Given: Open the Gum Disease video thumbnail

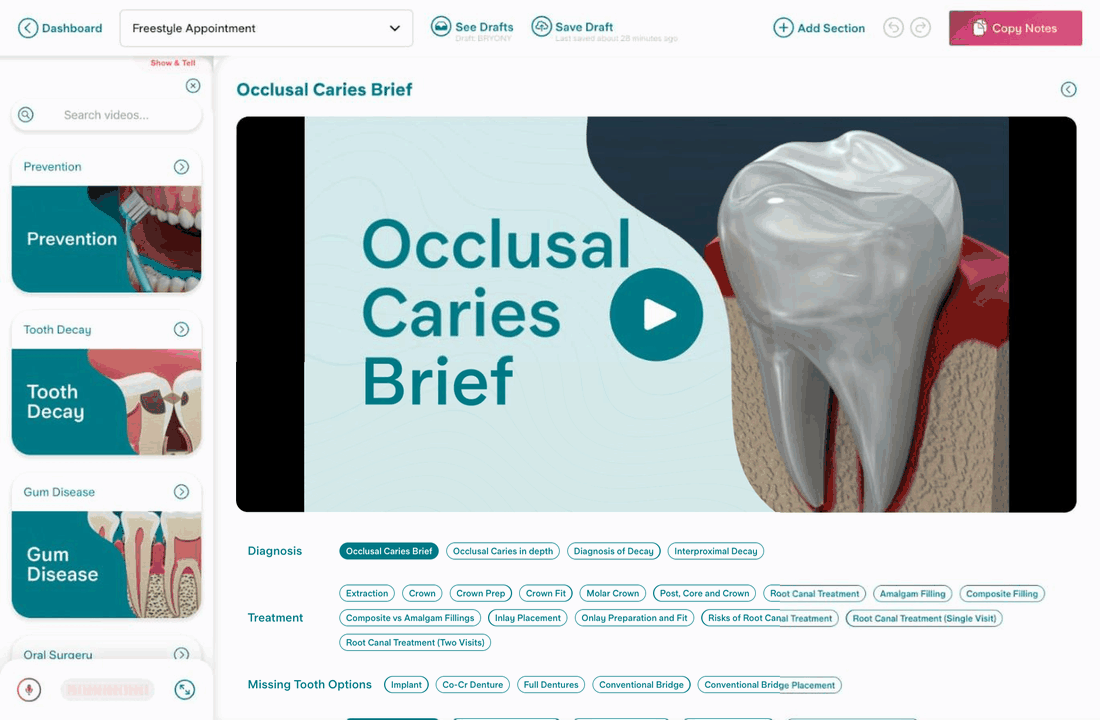Looking at the screenshot, I should [107, 564].
